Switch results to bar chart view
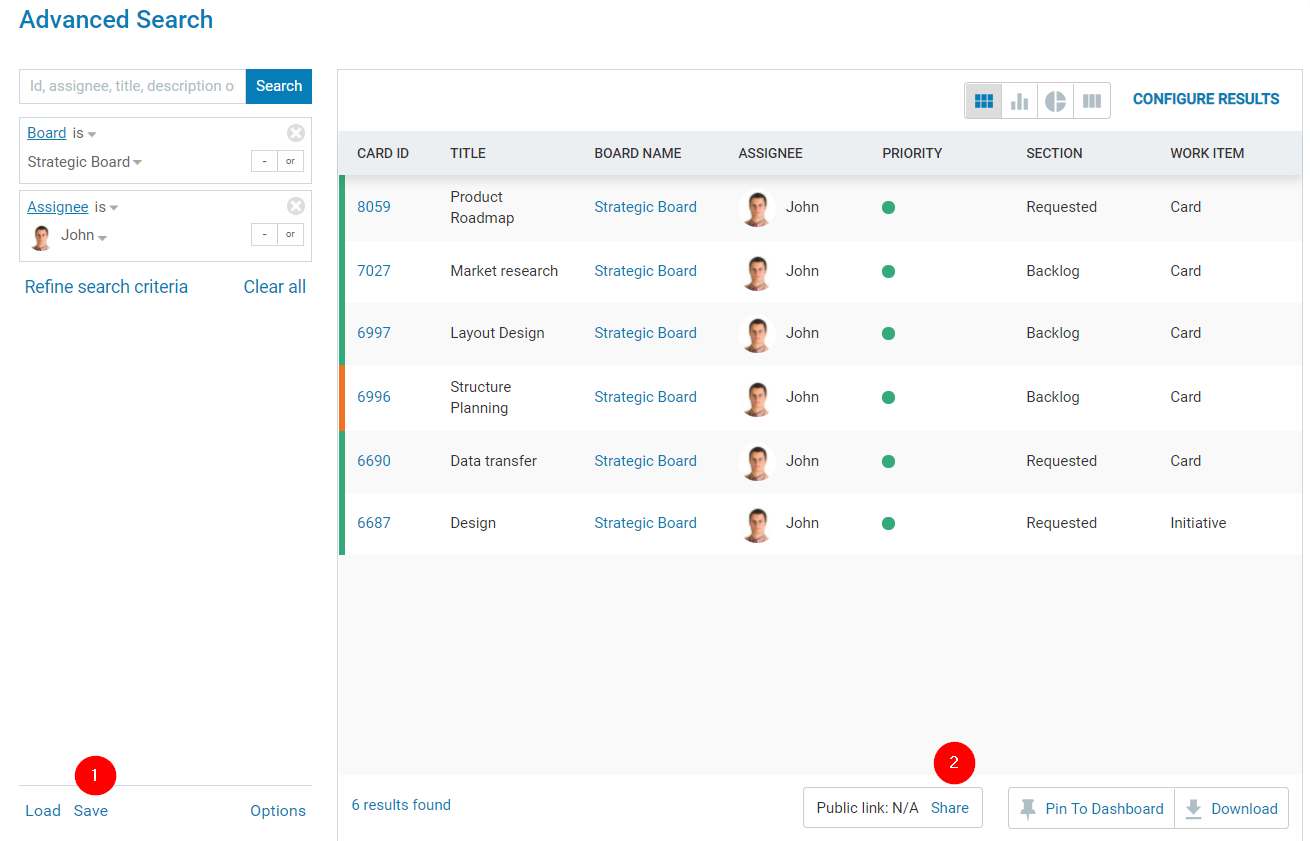 point(1019,101)
